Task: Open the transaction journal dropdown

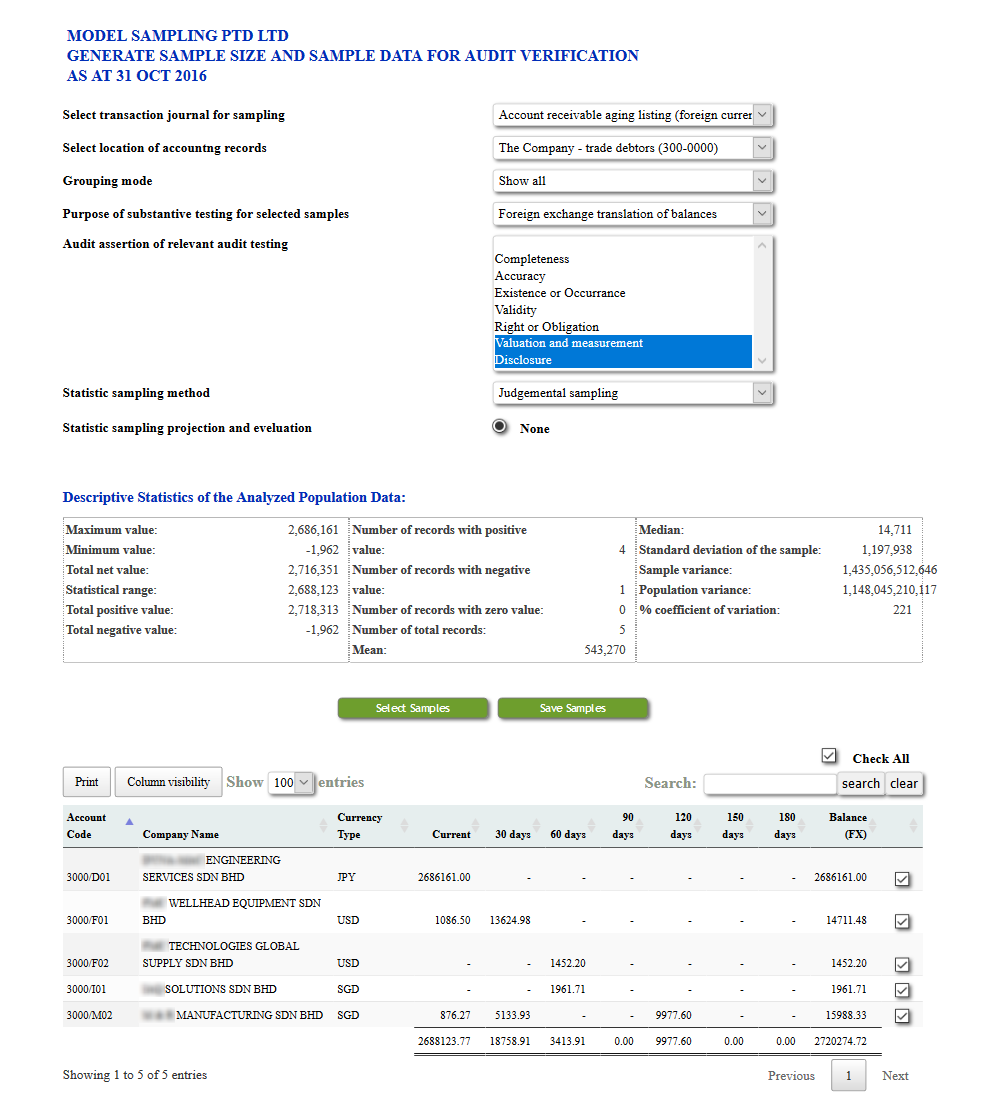Action: 634,115
